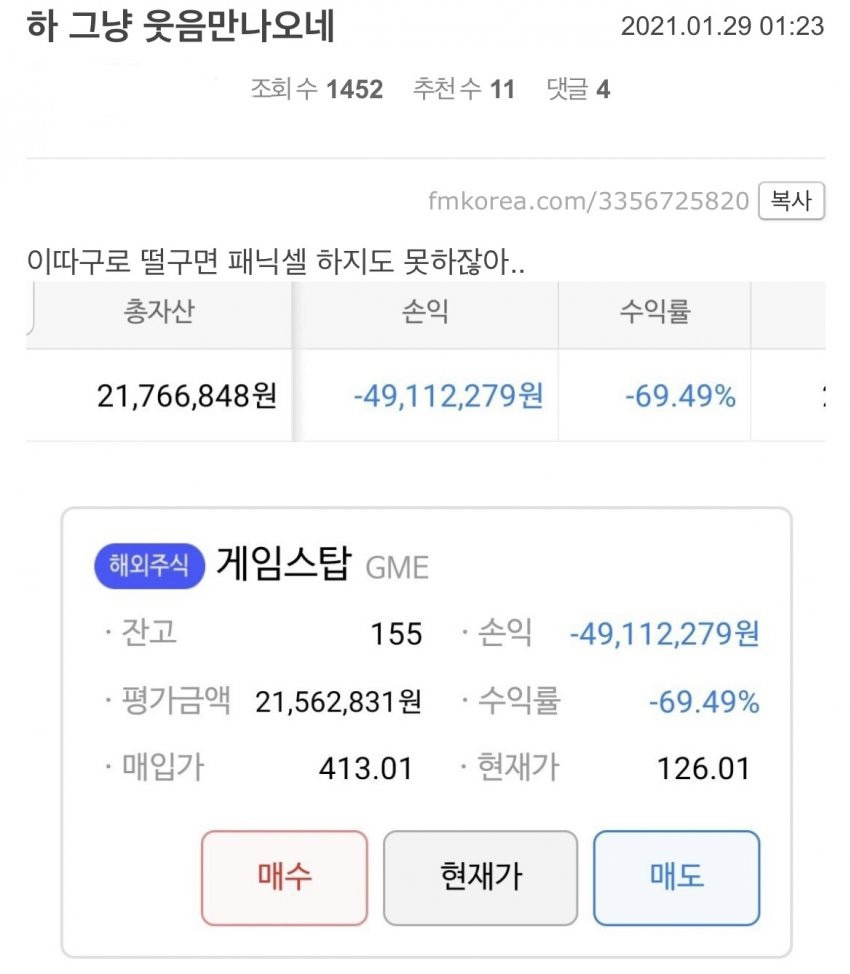This screenshot has width=850, height=974.
Task: Click the 총자산 column header
Action: tap(158, 313)
